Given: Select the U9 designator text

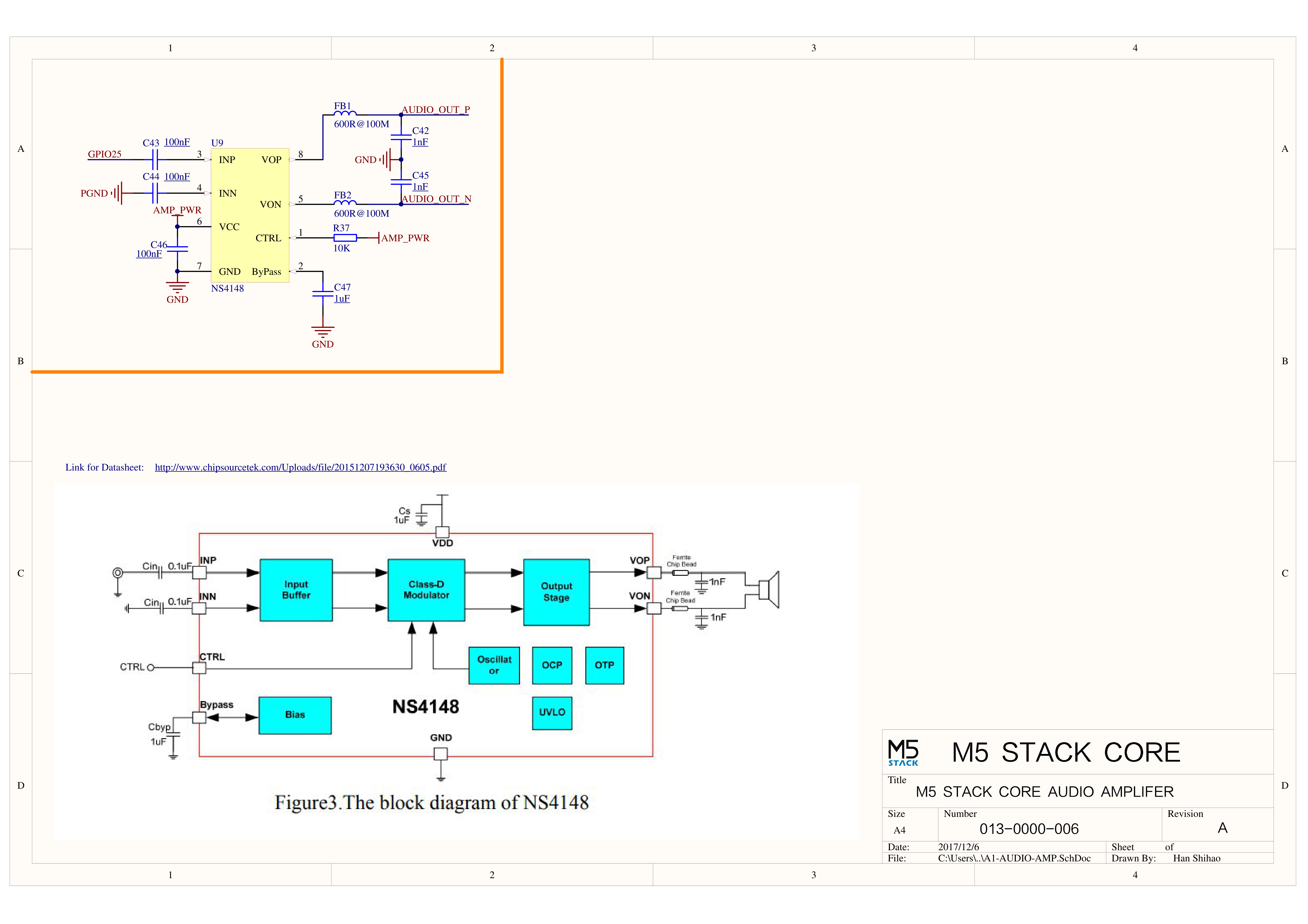Looking at the screenshot, I should click(217, 143).
